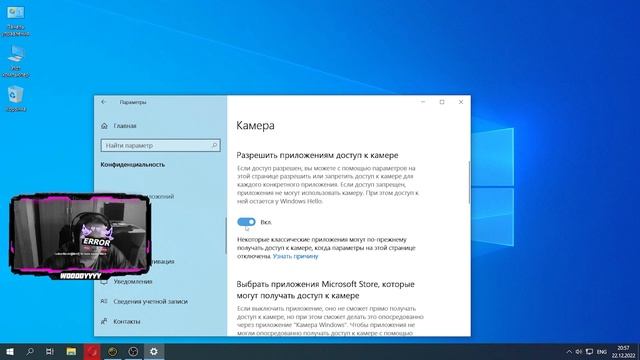Image resolution: width=640 pixels, height=360 pixels.
Task: Select the Recycle Bin desktop icon
Action: (x=16, y=98)
